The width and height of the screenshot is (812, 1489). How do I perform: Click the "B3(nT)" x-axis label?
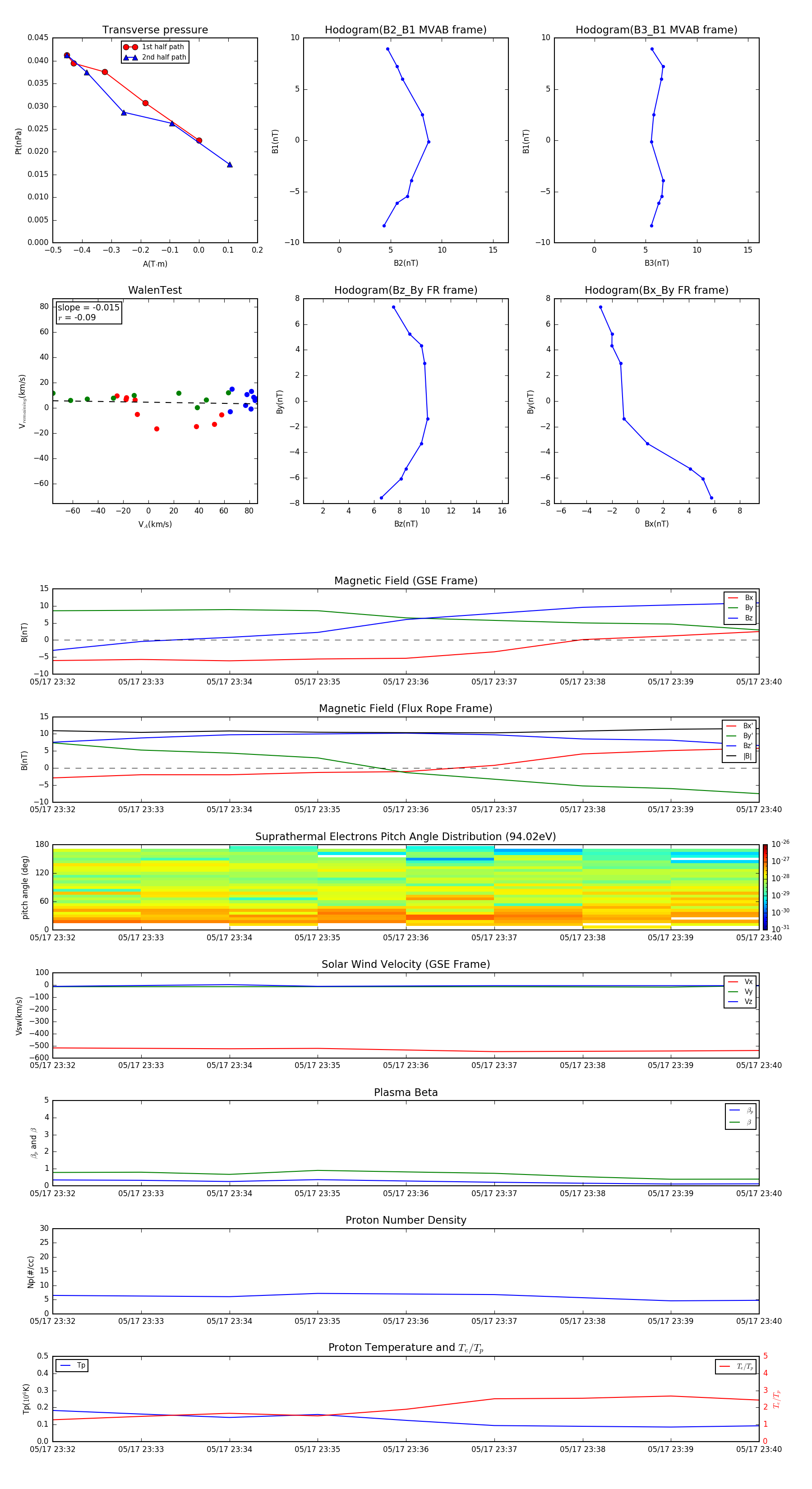click(x=656, y=263)
